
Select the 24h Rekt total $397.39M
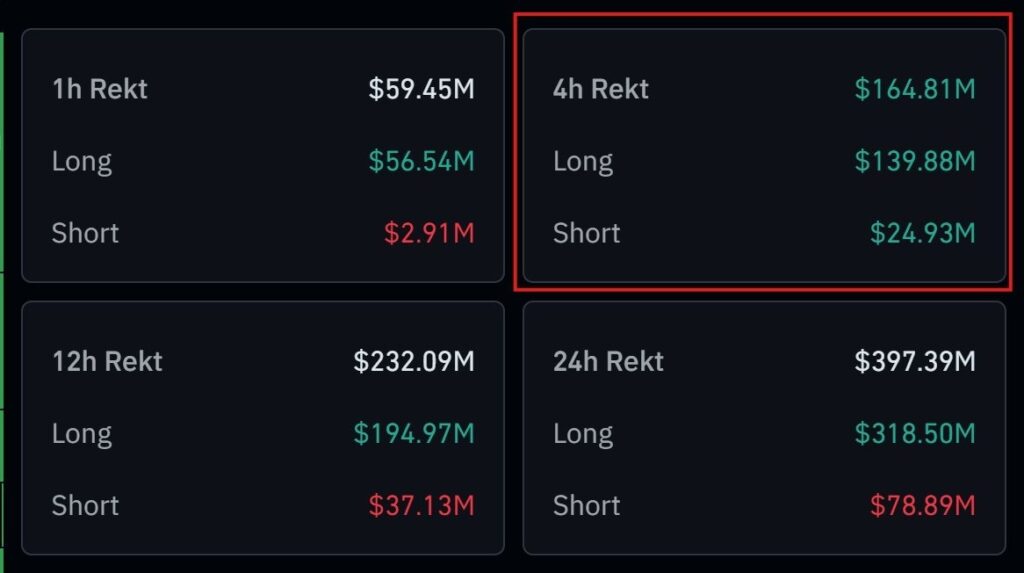(914, 361)
